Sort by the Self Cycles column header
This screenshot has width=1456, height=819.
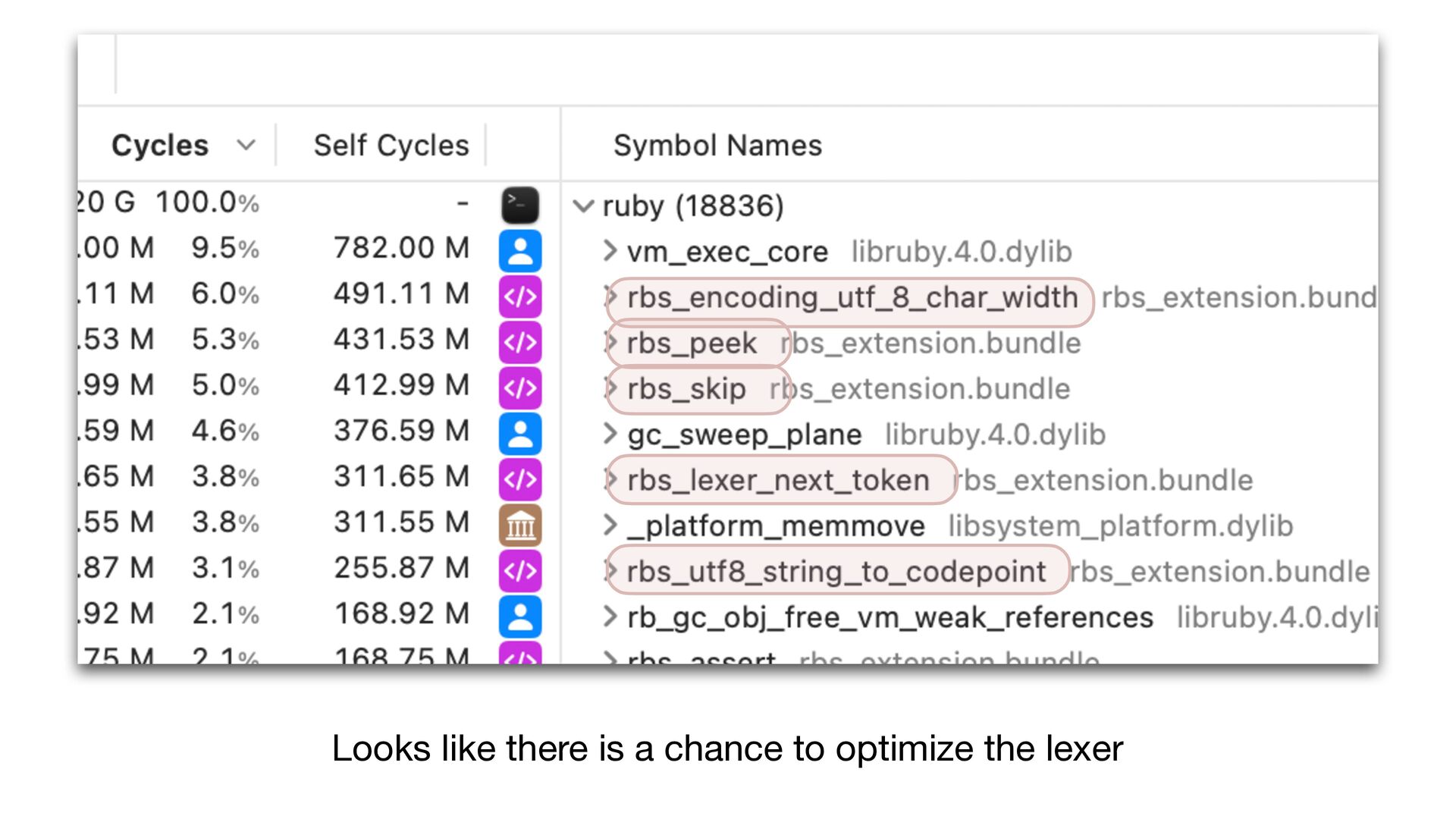point(391,145)
